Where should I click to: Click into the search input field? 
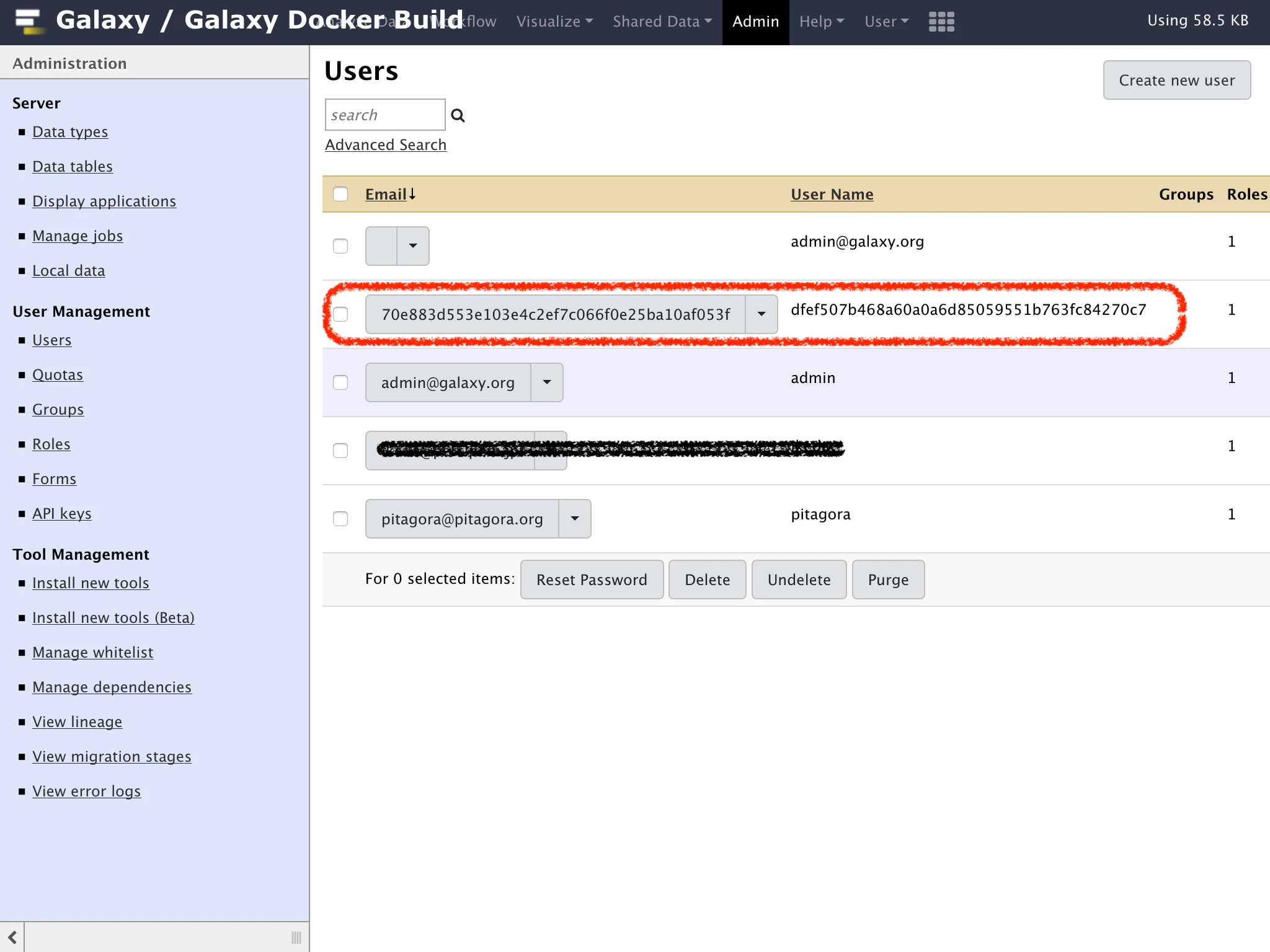(385, 115)
